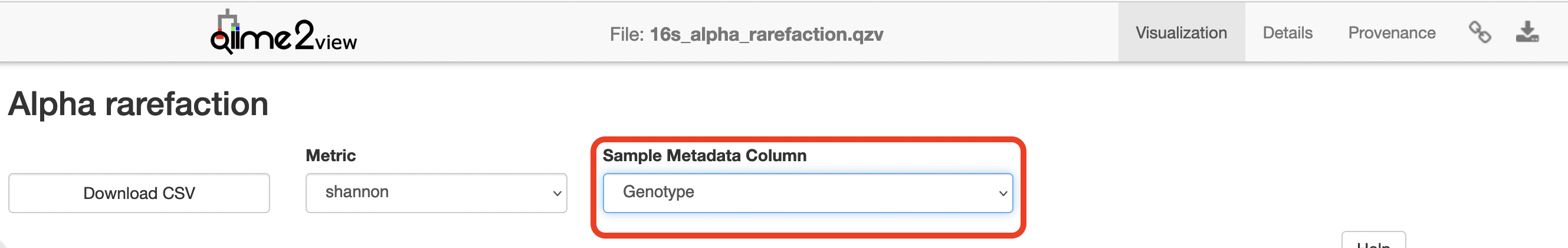Click the chevron arrow on the shannon dropdown
Viewport: 1568px width, 248px height.
tap(556, 193)
